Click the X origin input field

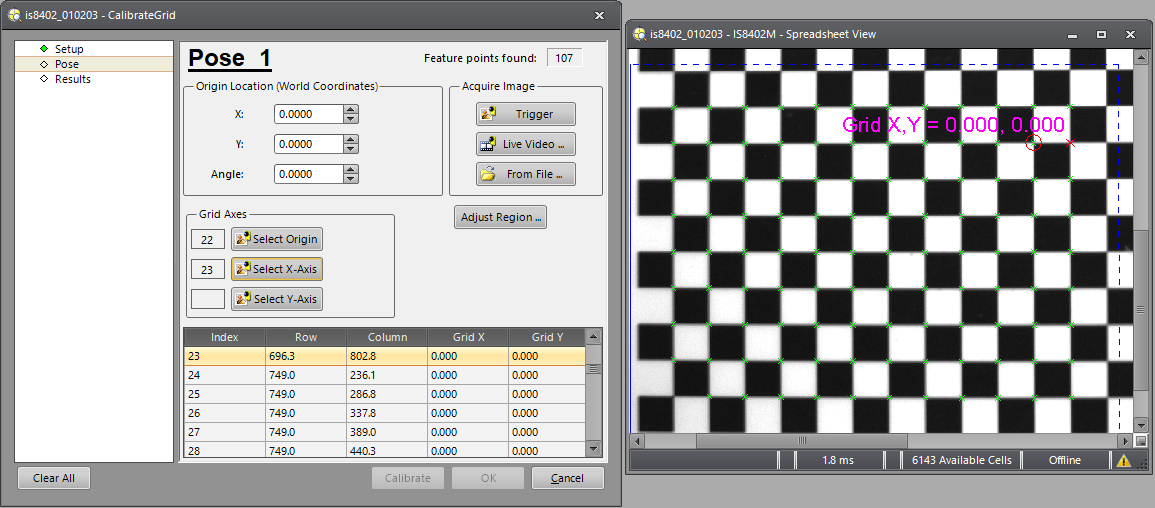click(x=308, y=114)
